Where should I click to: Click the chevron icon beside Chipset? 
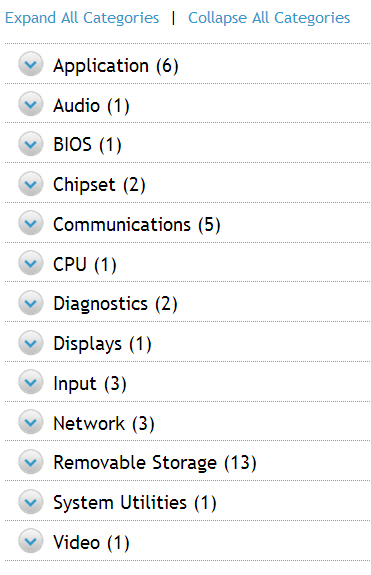click(x=31, y=184)
